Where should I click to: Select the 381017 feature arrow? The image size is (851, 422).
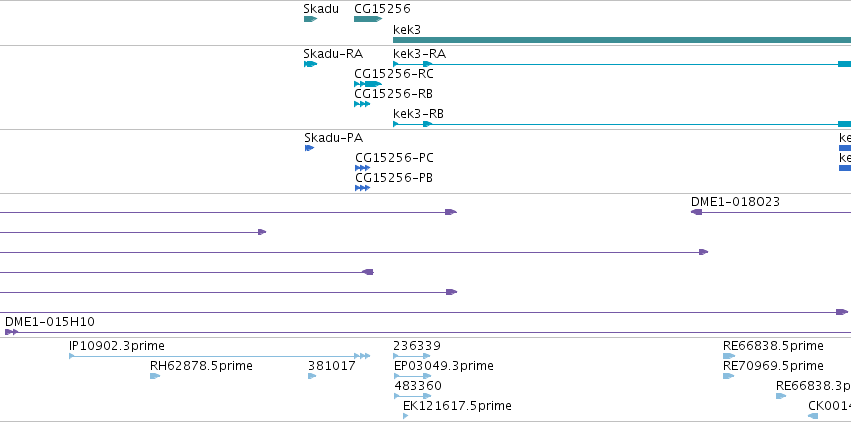[x=312, y=376]
